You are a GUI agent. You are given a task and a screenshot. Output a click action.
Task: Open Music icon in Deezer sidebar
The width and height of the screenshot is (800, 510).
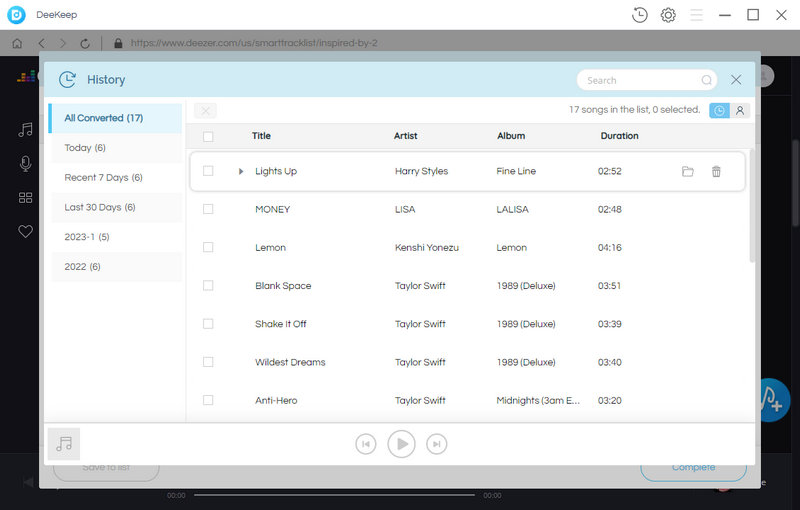click(x=25, y=130)
